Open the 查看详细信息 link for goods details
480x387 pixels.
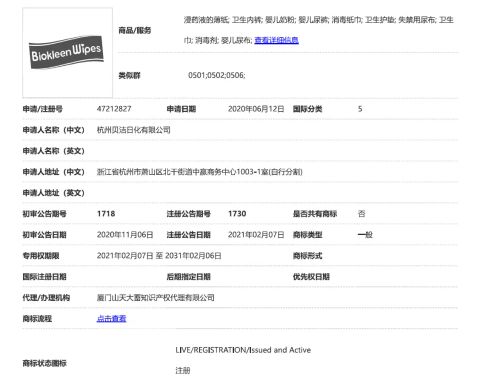click(x=276, y=40)
